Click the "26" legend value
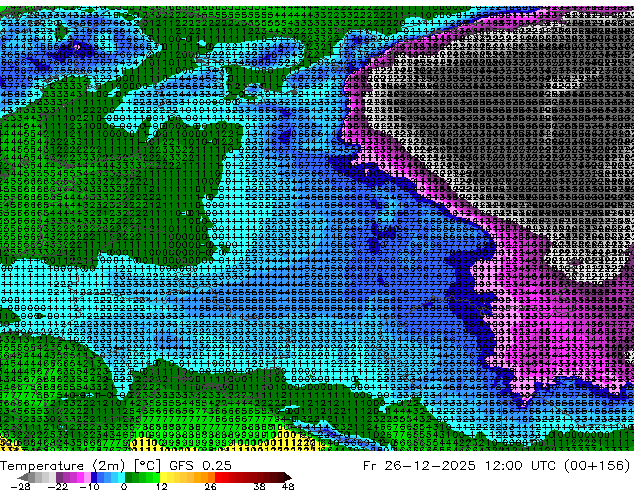This screenshot has width=634, height=490. click(x=210, y=486)
